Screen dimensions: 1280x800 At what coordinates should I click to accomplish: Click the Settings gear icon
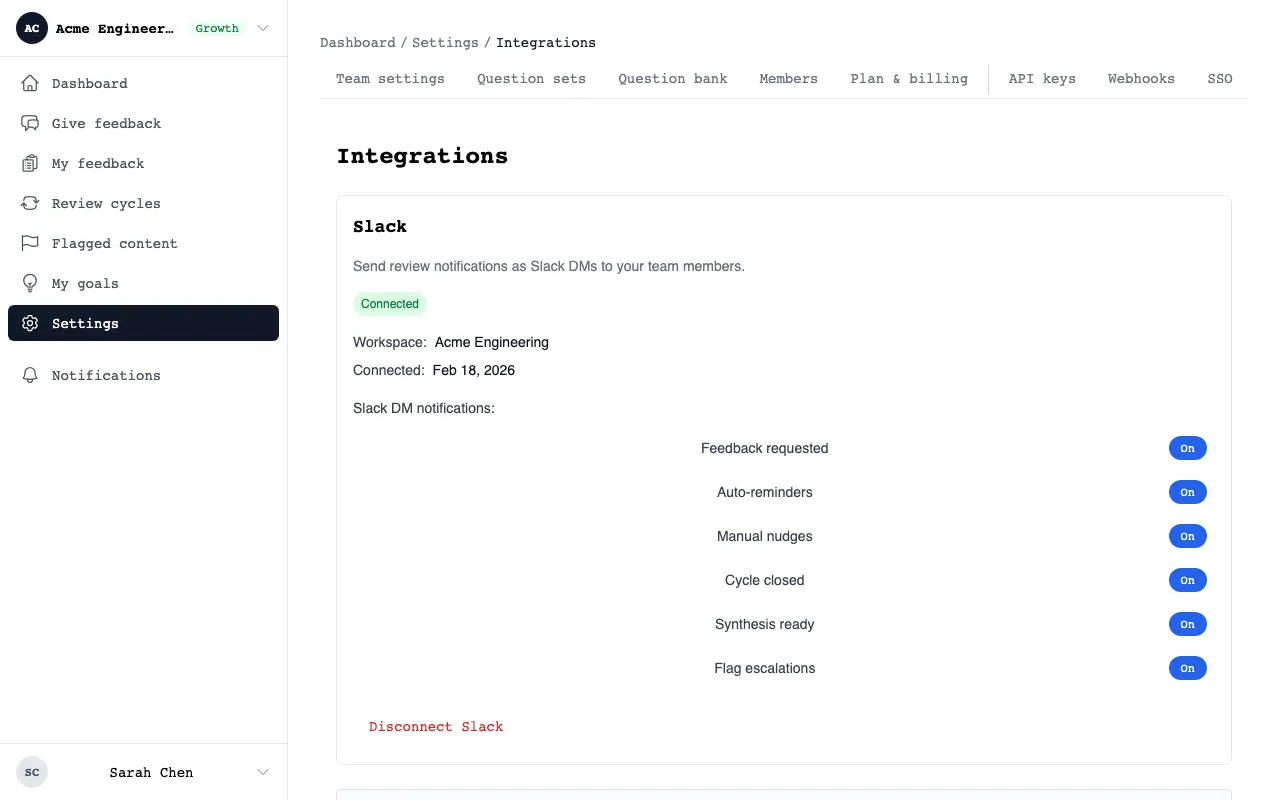coord(31,323)
